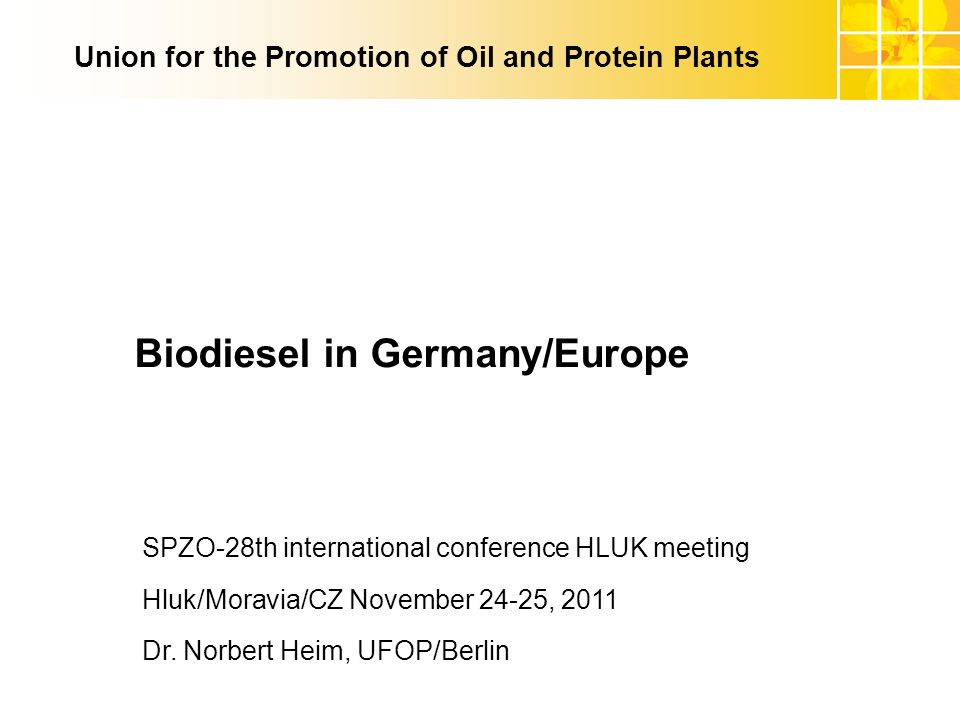Click SPZO-28th at start of conference line
This screenshot has height=720, width=960.
coord(209,548)
